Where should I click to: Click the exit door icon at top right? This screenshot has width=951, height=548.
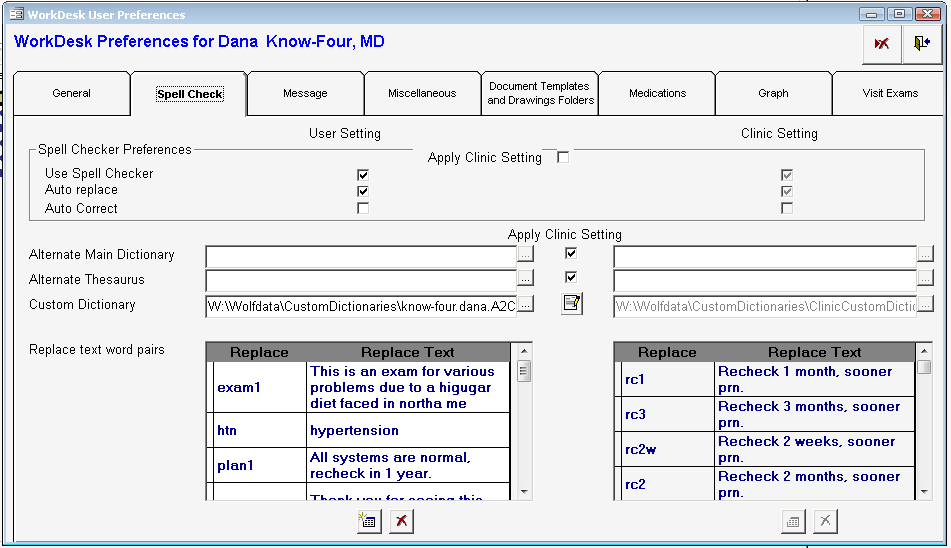[x=922, y=44]
